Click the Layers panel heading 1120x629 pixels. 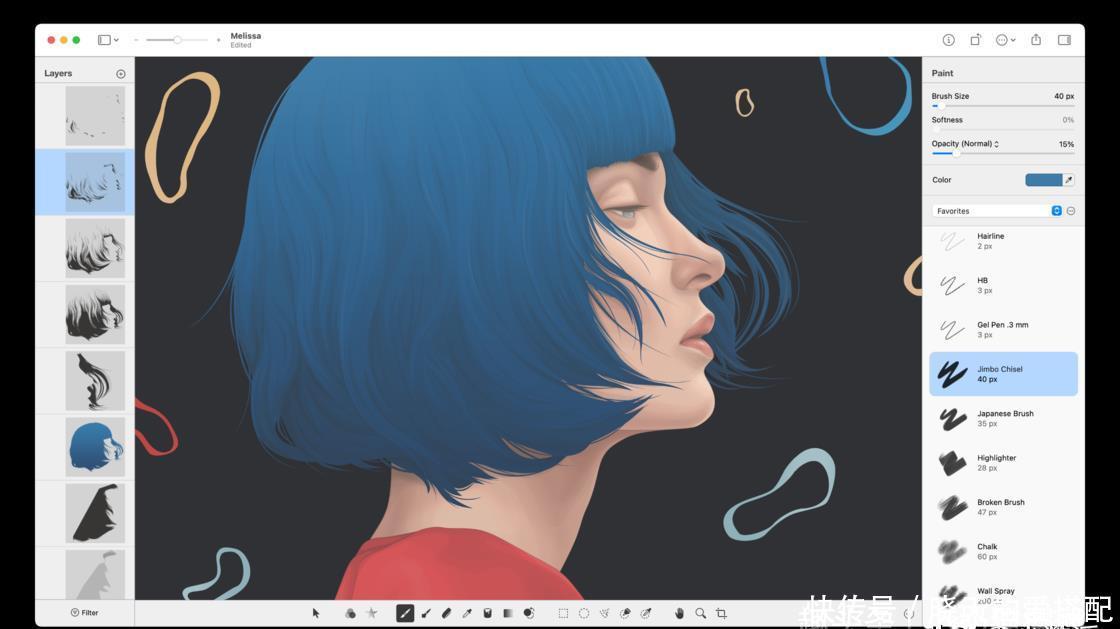click(58, 74)
